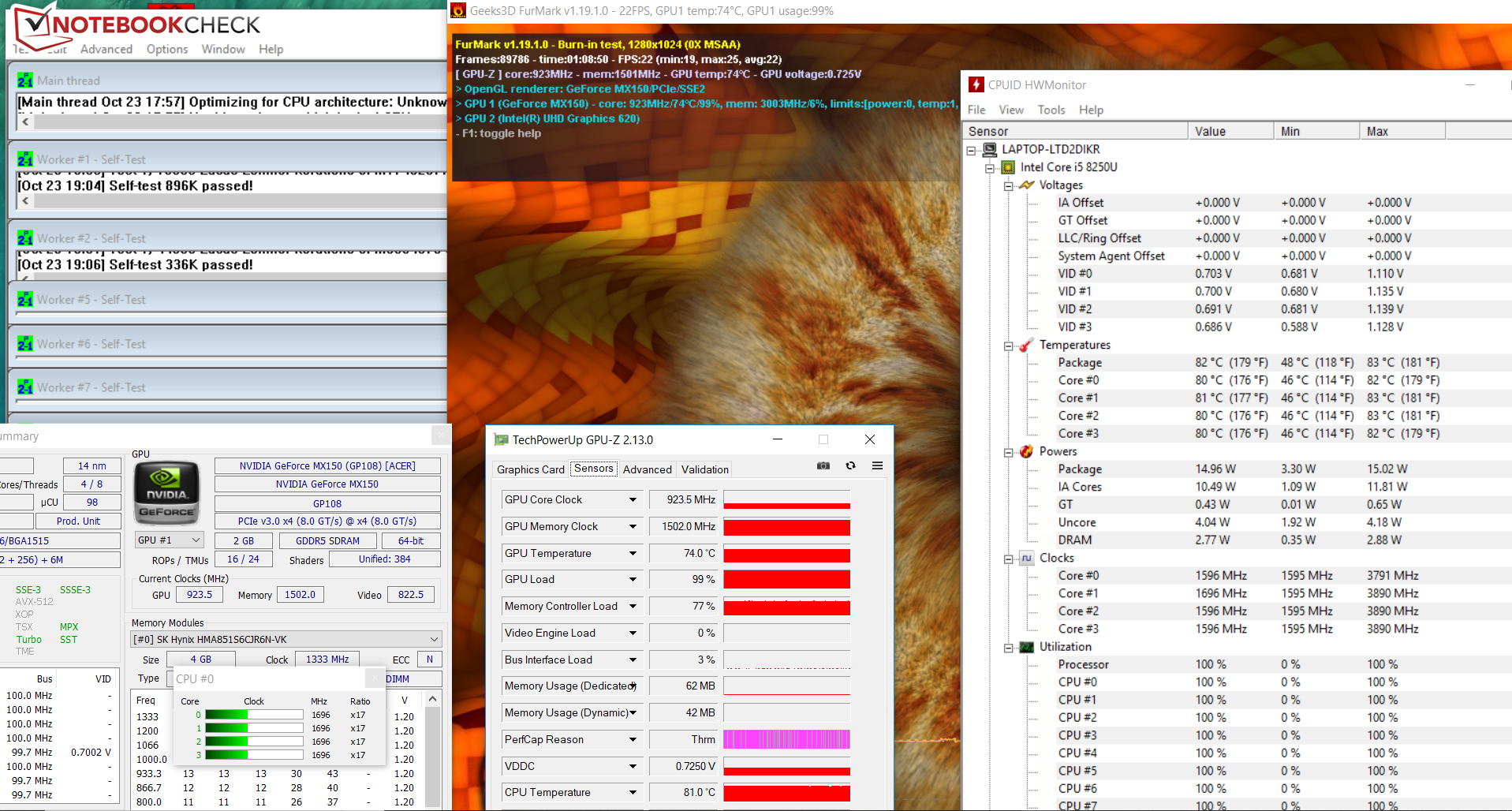
Task: Collapse the Voltages section in HWMonitor
Action: tap(1008, 186)
